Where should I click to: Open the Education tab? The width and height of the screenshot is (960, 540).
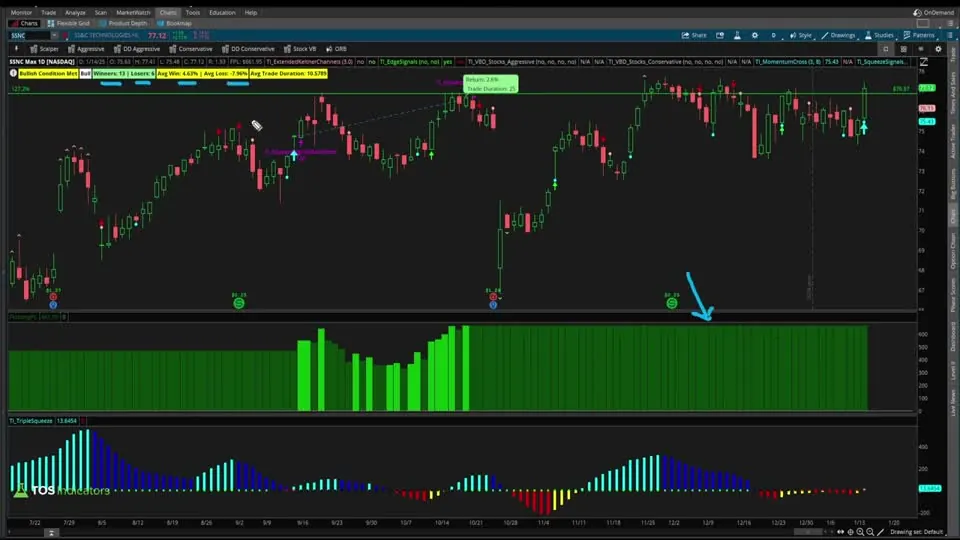[x=222, y=12]
